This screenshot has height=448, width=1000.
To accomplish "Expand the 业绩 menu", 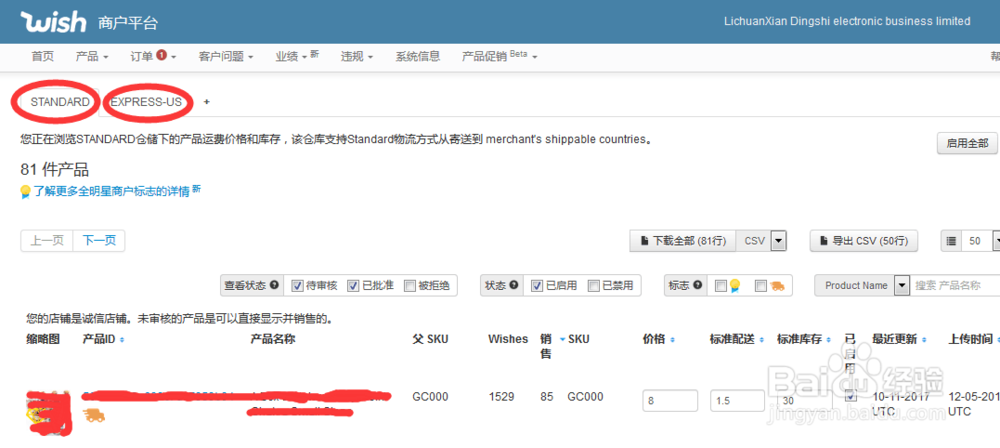I will tap(297, 56).
